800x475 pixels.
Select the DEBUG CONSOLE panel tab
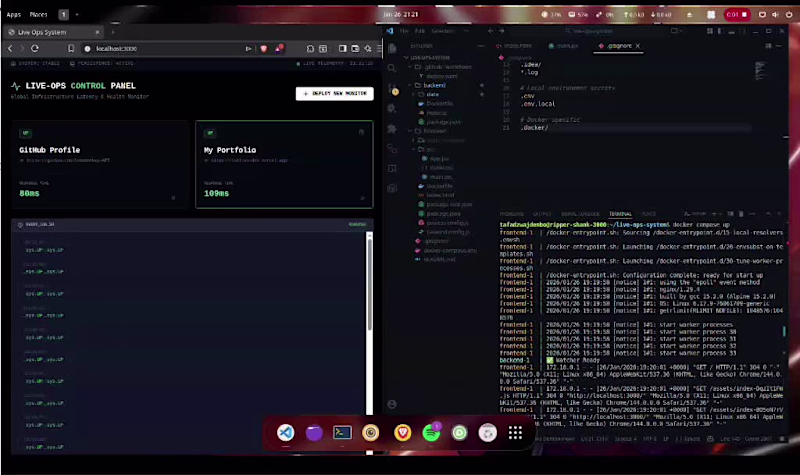580,214
